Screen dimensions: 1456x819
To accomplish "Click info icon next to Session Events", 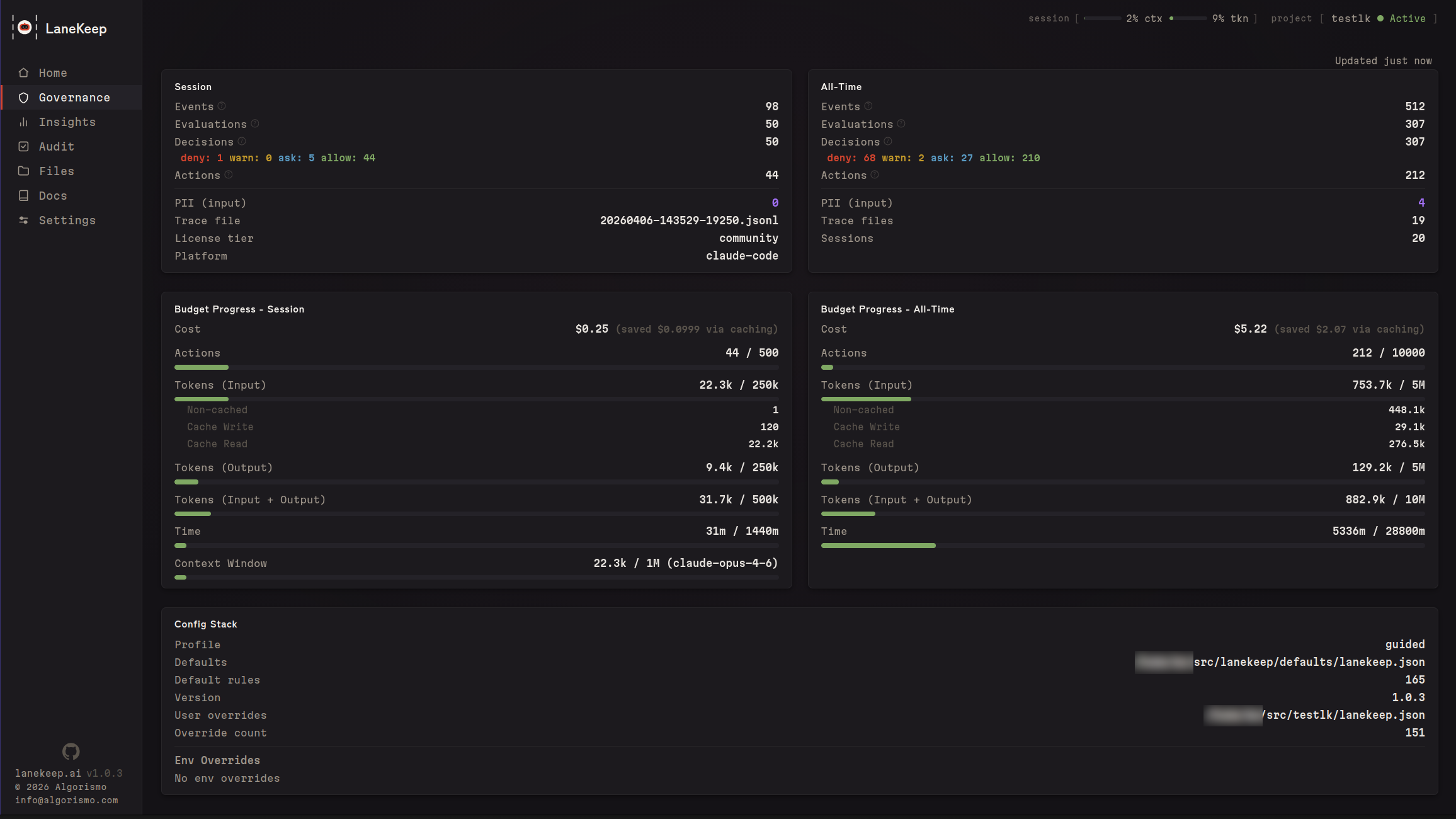I will pyautogui.click(x=222, y=106).
